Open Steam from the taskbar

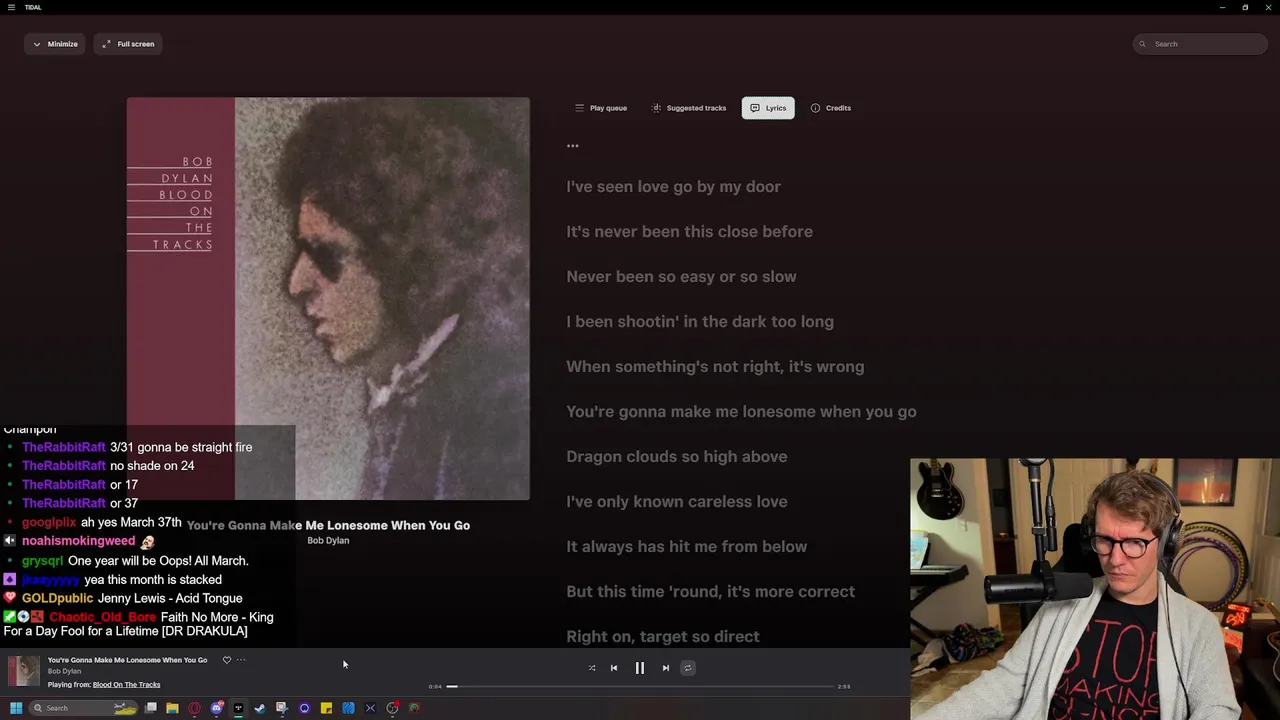point(261,708)
